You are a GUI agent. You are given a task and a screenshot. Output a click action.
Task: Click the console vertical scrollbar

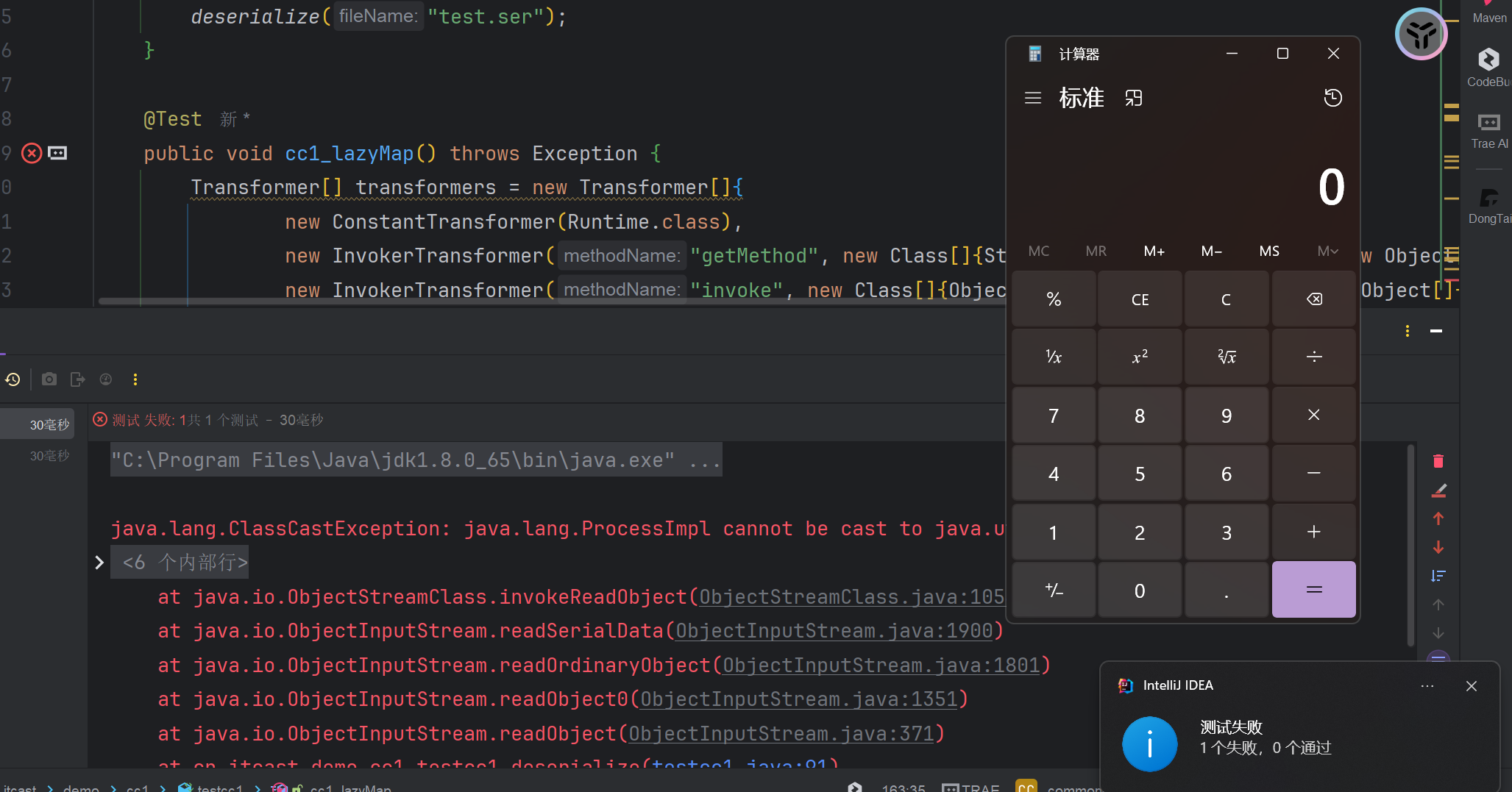click(1410, 544)
